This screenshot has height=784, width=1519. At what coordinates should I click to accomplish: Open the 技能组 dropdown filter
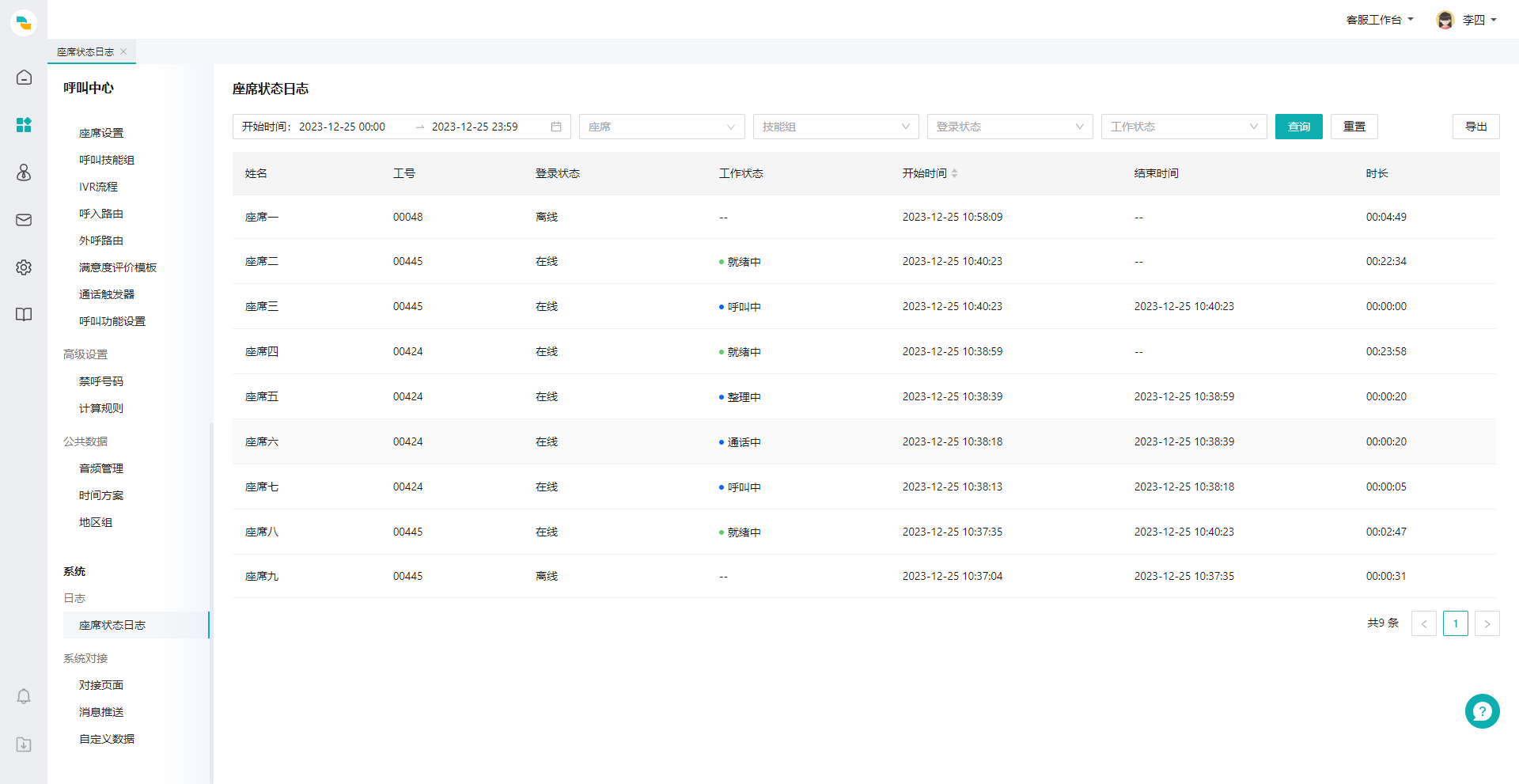pyautogui.click(x=835, y=127)
